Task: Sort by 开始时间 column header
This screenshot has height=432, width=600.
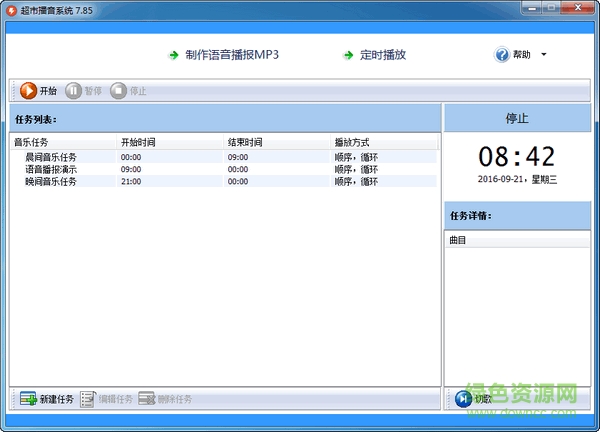Action: pyautogui.click(x=170, y=142)
